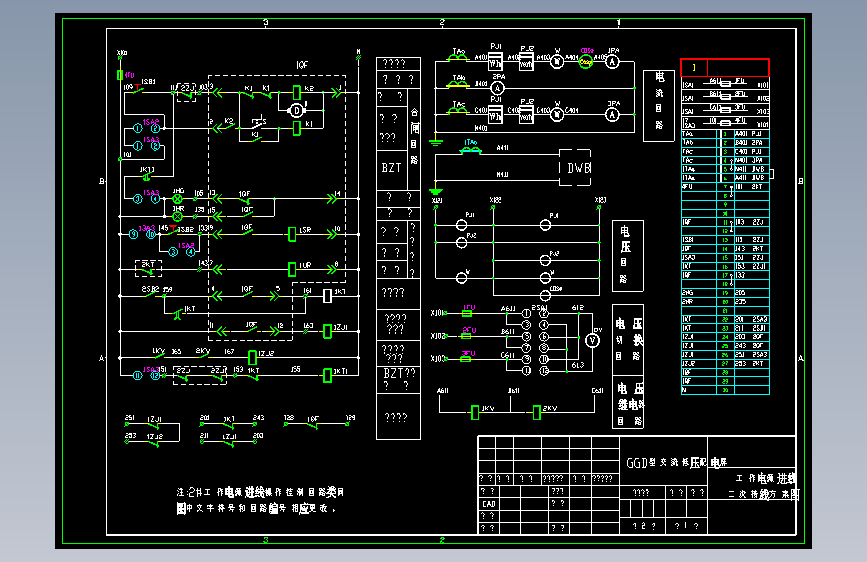Click the DWB dashed box

coord(575,168)
